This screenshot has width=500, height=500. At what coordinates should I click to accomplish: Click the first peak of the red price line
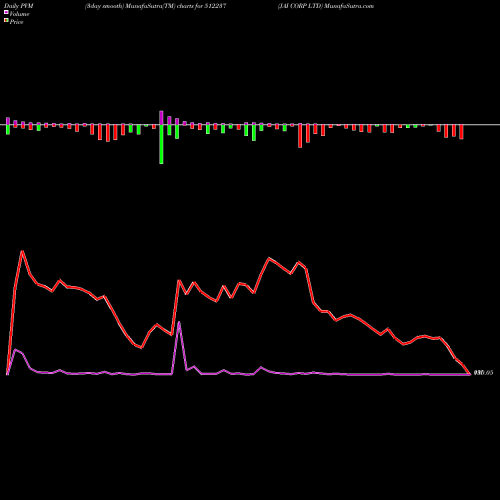point(22,251)
